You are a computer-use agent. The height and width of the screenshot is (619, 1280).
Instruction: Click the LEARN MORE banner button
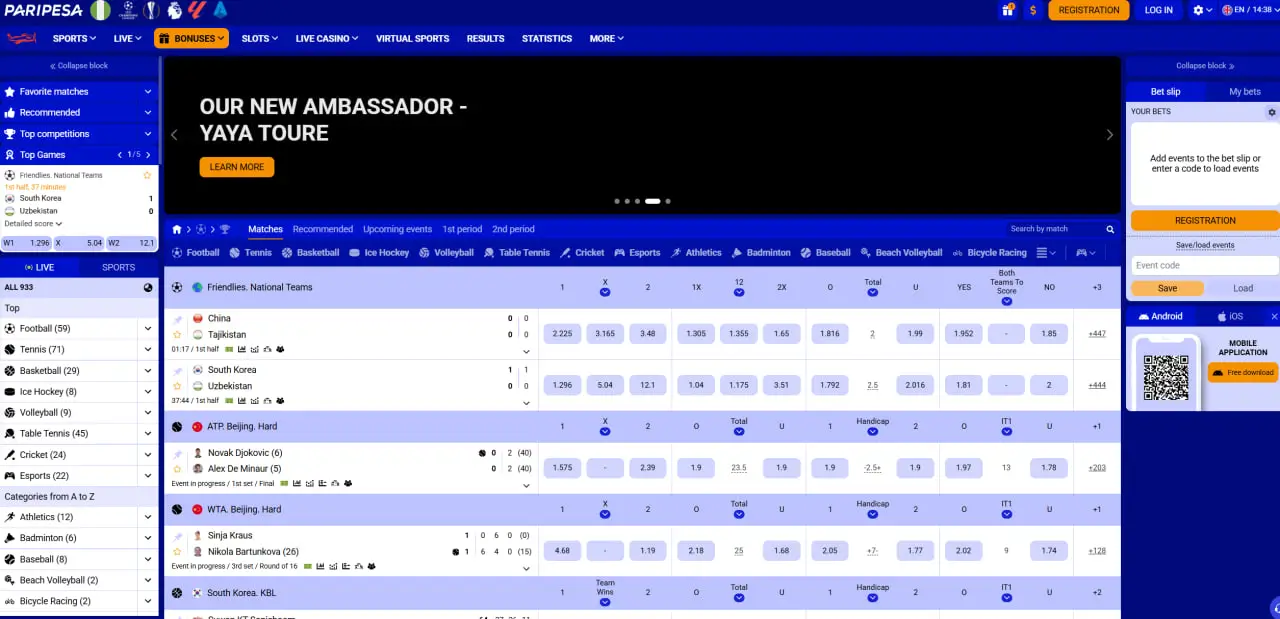(x=237, y=167)
